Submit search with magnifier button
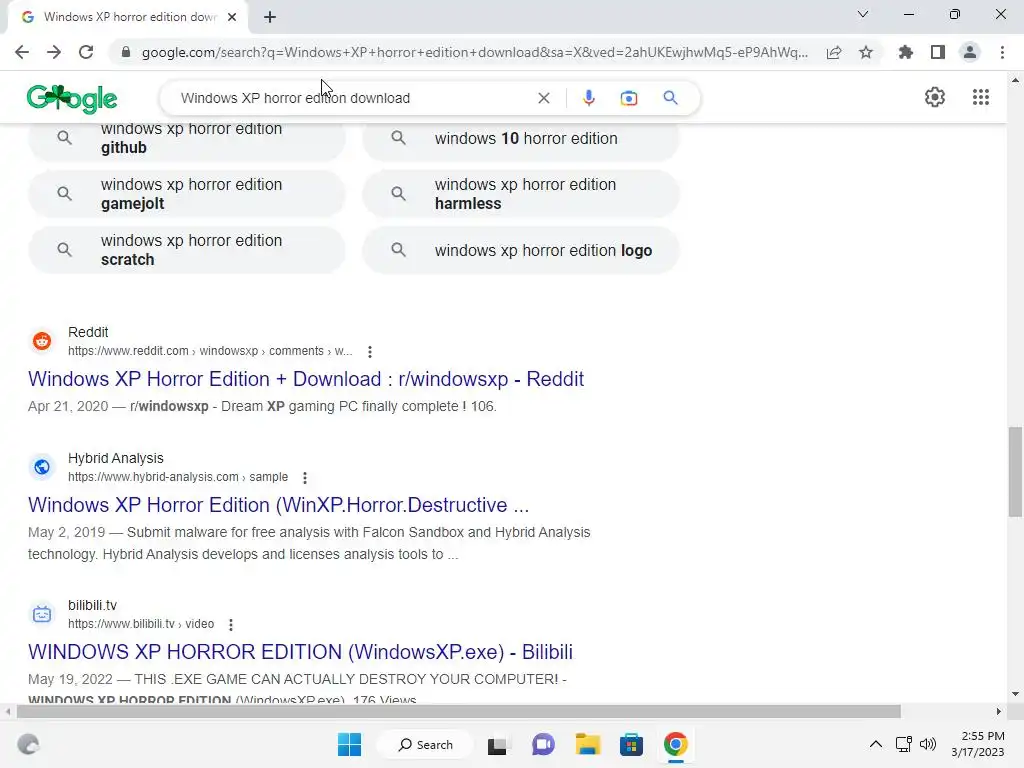 point(670,98)
